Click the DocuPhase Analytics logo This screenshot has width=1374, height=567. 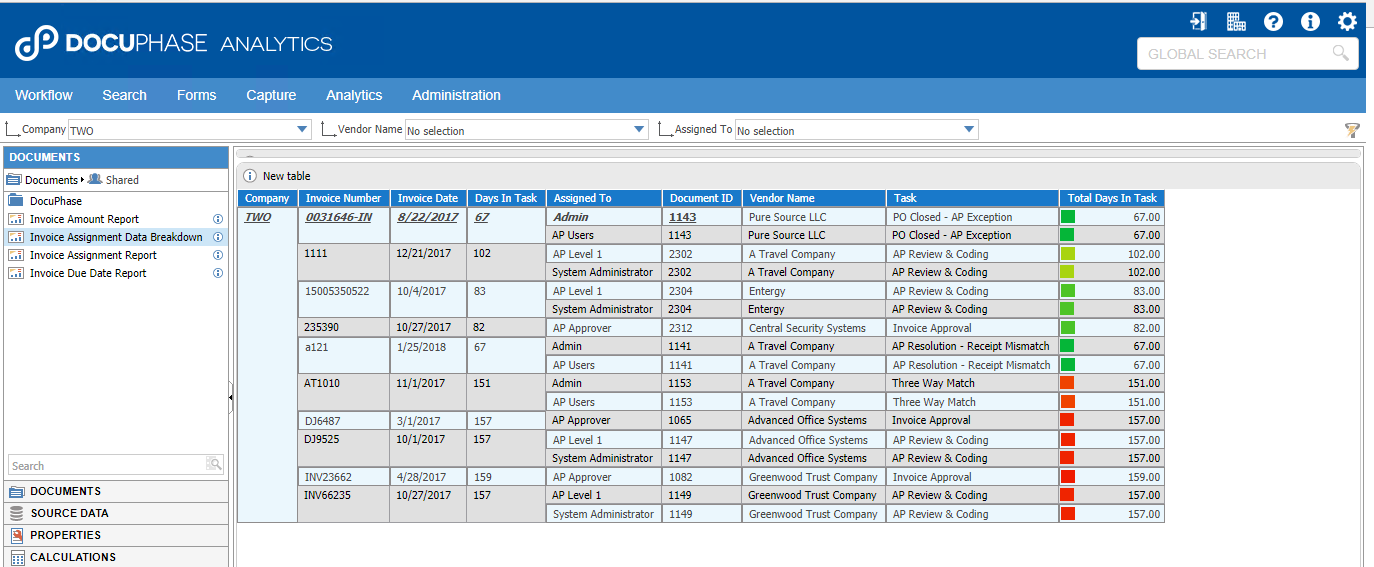pyautogui.click(x=174, y=43)
